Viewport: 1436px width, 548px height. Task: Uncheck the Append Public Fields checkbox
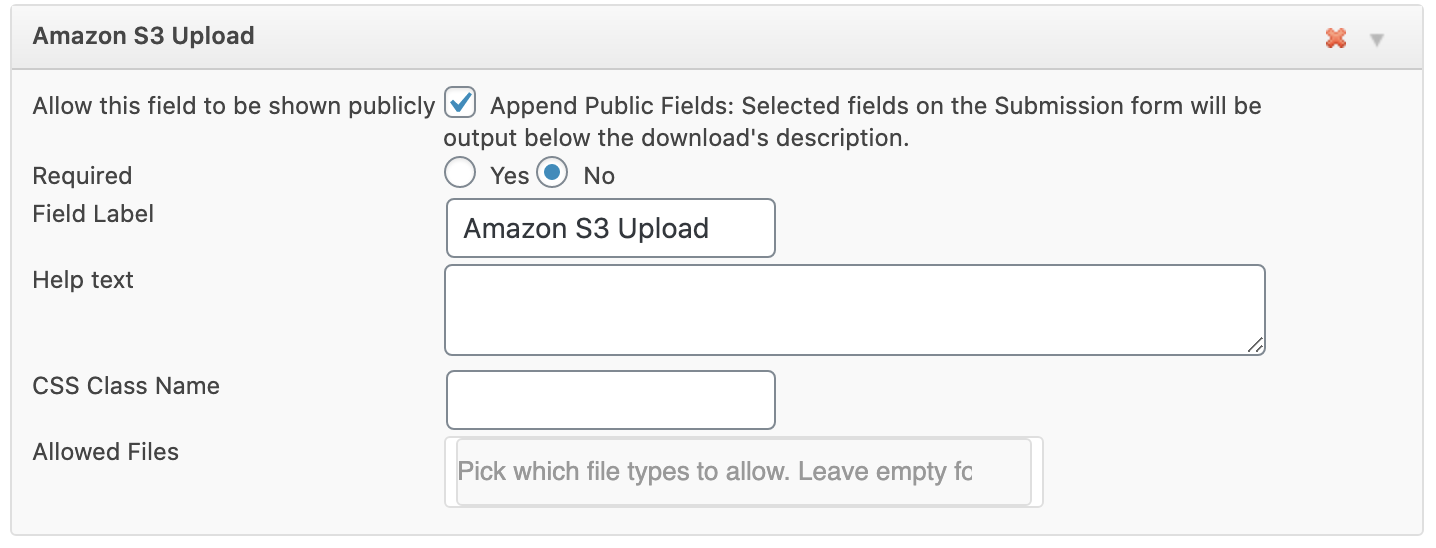tap(460, 102)
